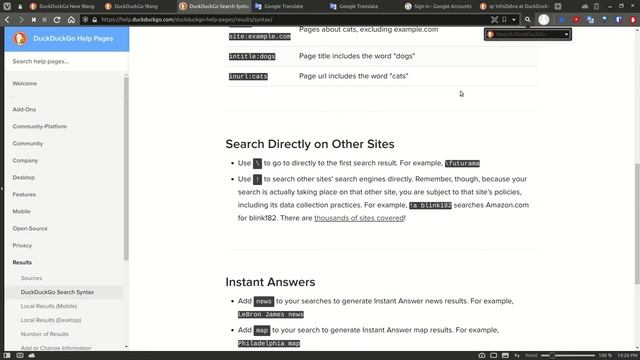Click the fast forward navigation button
Screen dimensions: 640x360
click(44, 20)
